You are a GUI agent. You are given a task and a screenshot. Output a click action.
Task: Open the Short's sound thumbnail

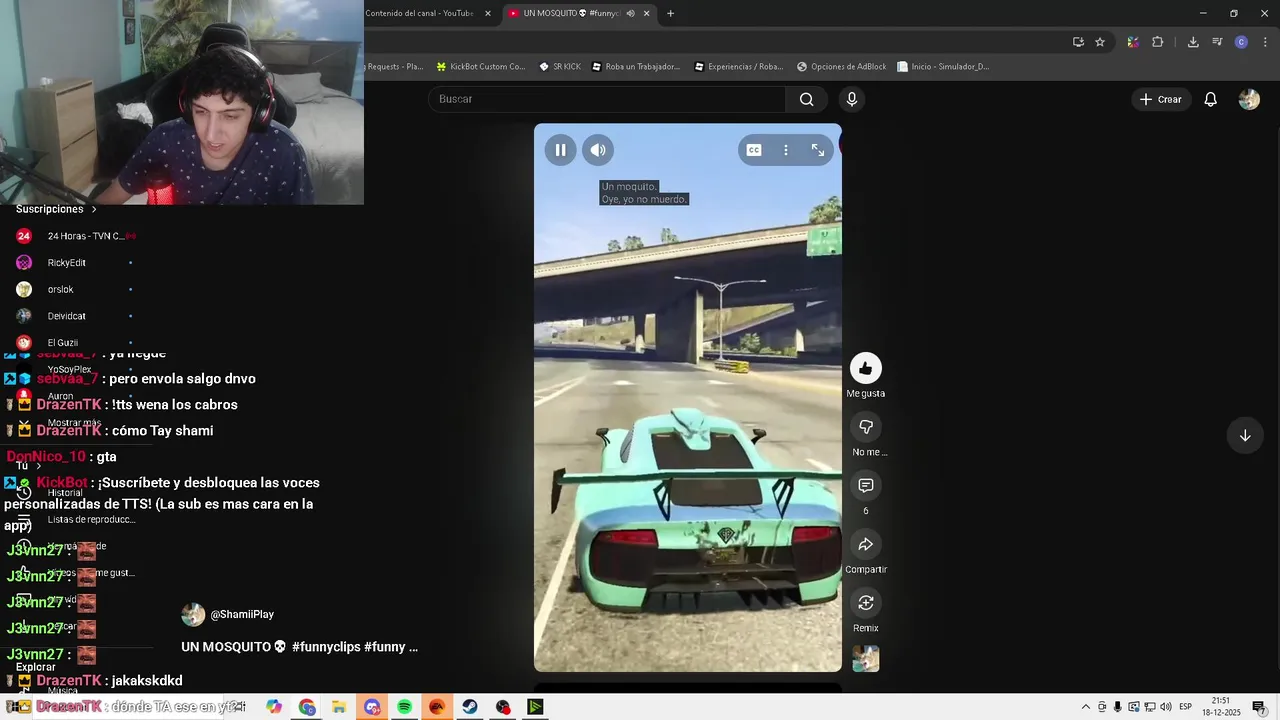[x=866, y=659]
